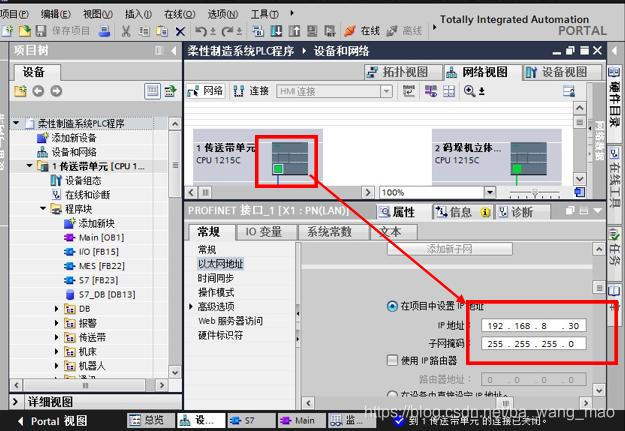Open the 工具(T) menu
The height and width of the screenshot is (431, 625).
coord(264,14)
